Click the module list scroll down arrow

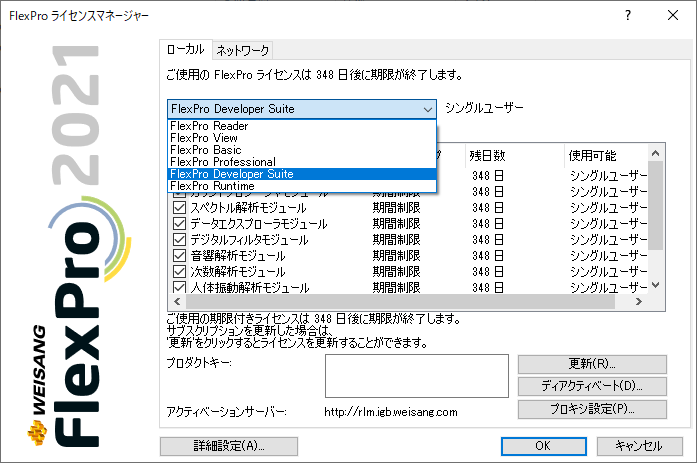click(x=655, y=285)
